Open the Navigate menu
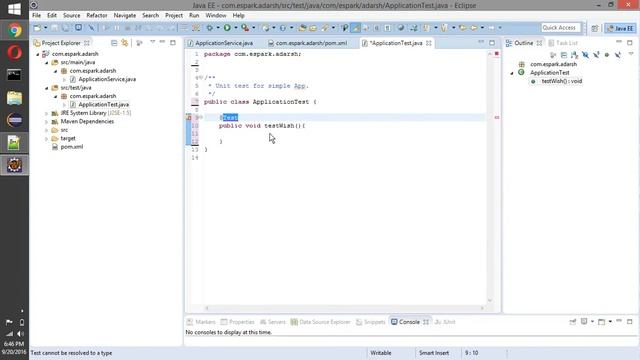This screenshot has height=360, width=640. pos(124,15)
